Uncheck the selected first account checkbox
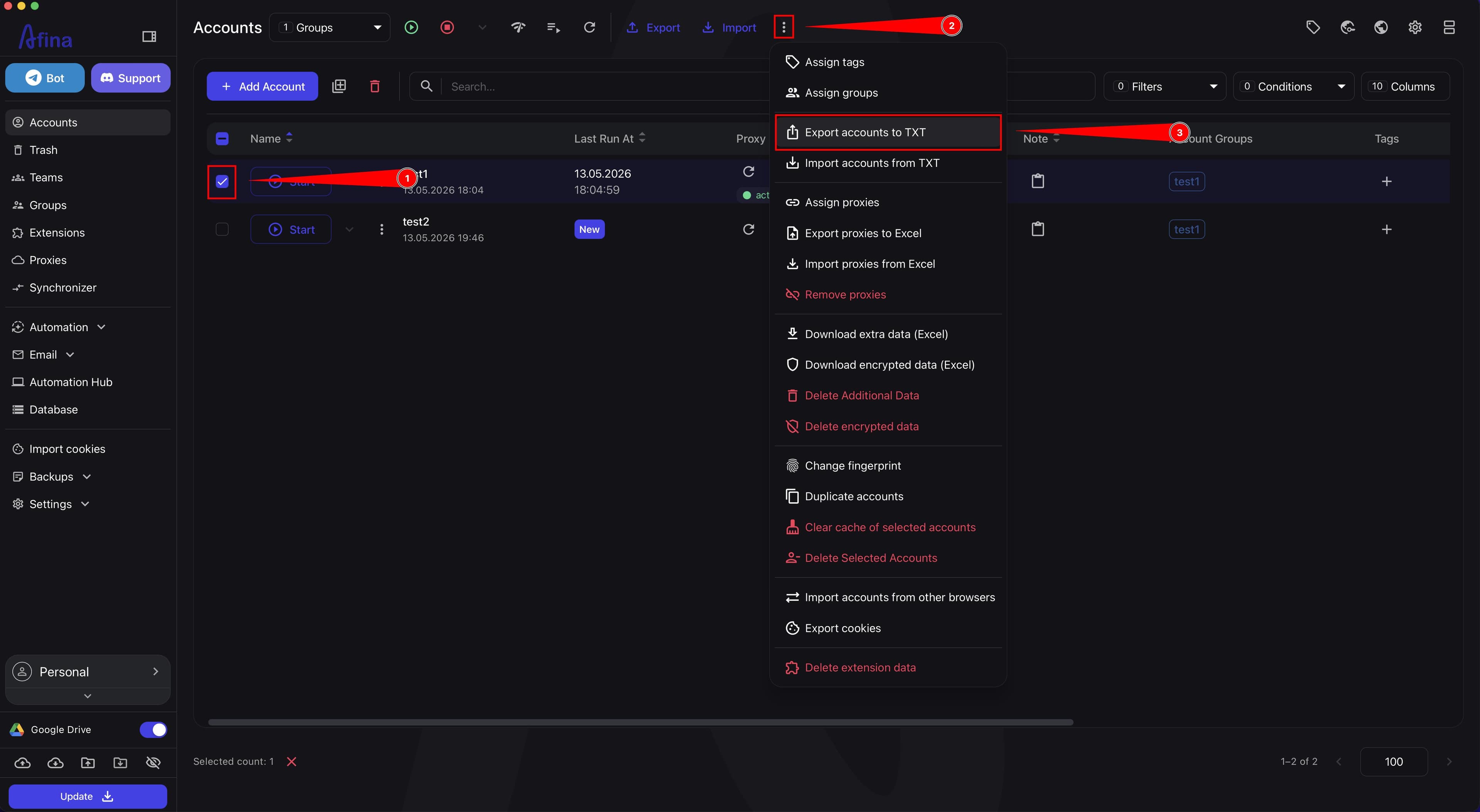 pyautogui.click(x=222, y=181)
